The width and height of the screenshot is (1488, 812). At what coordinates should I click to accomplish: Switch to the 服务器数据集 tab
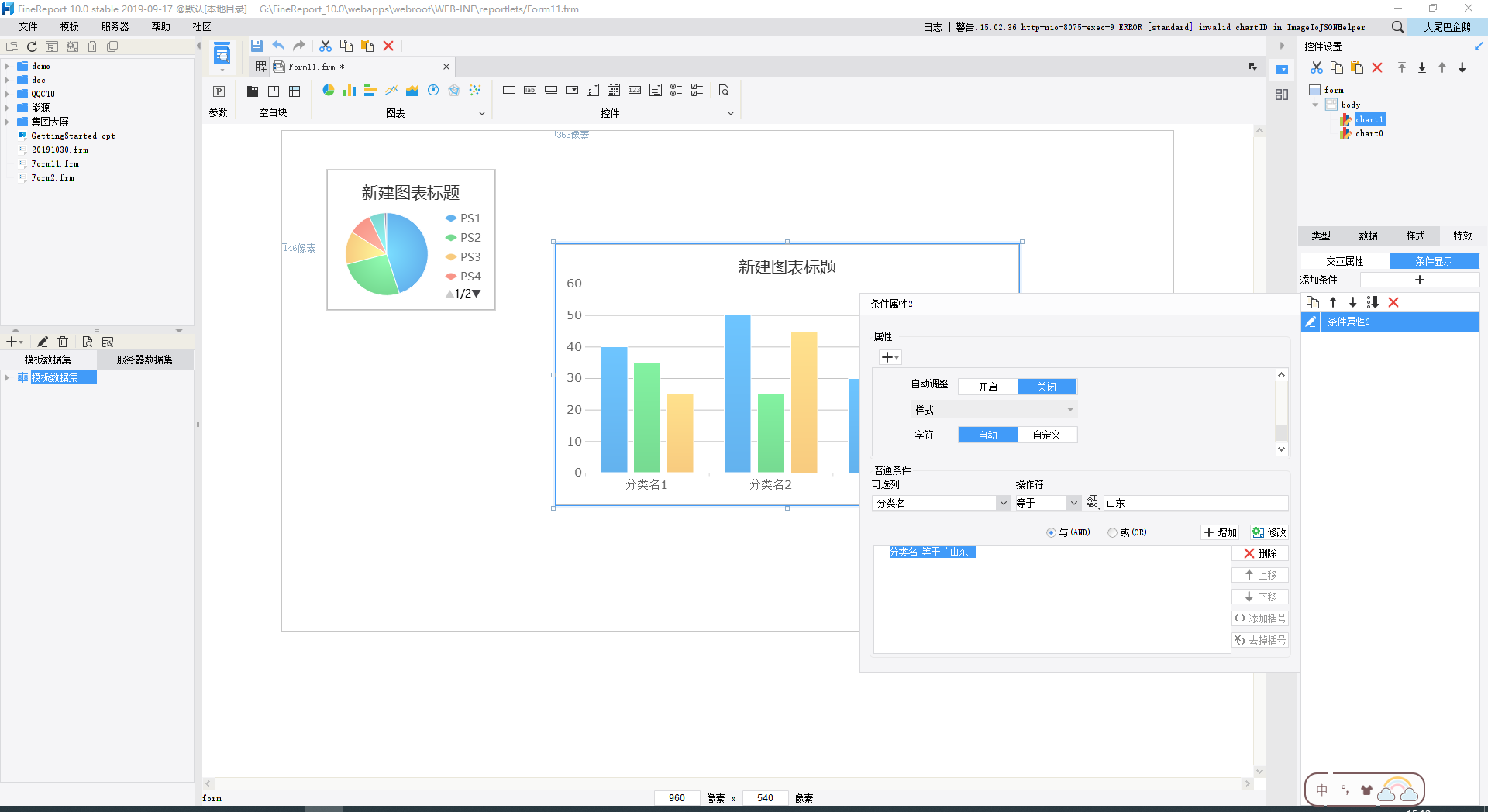[144, 360]
